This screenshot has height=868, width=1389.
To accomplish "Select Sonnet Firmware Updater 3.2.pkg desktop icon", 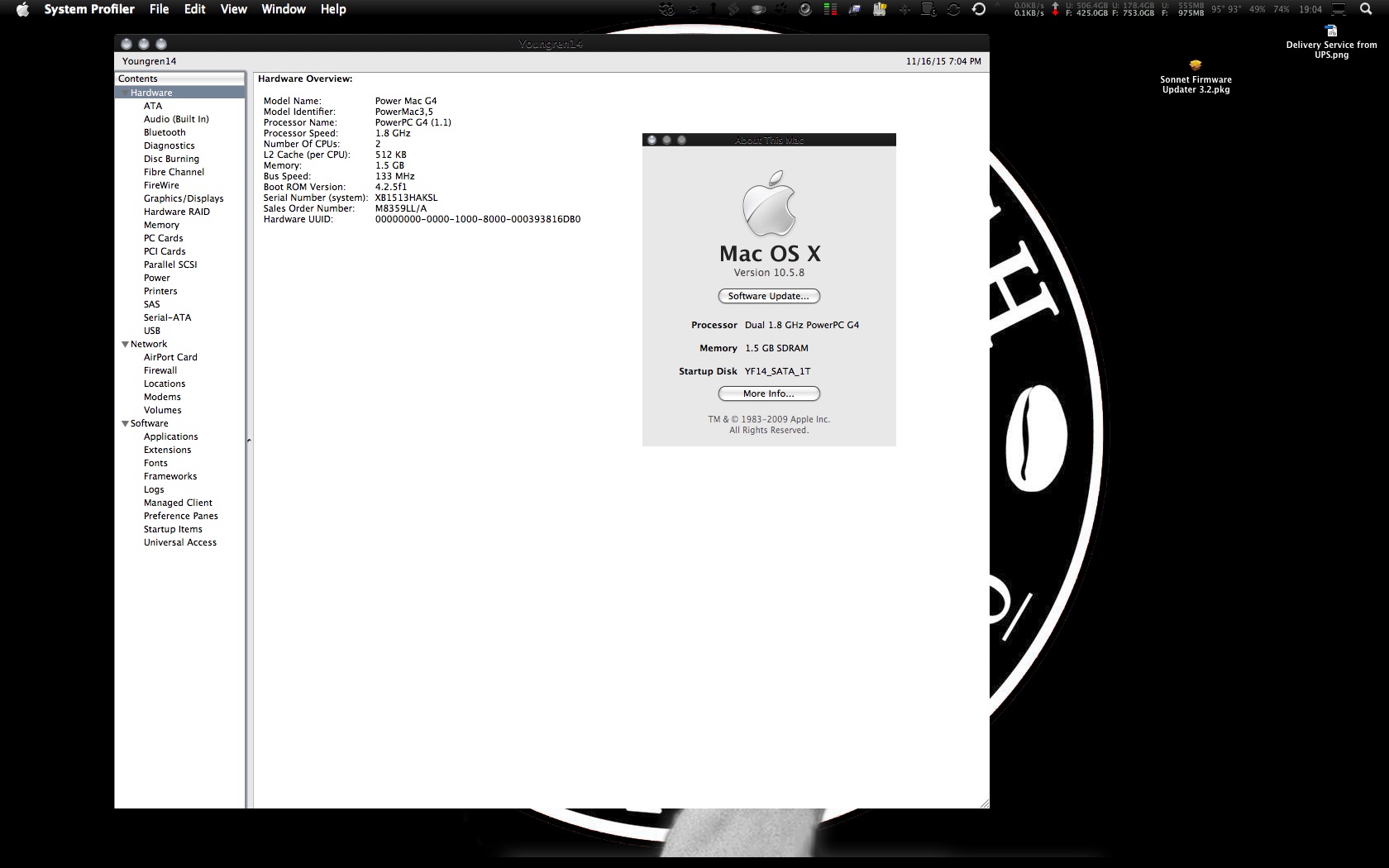I will 1196,77.
